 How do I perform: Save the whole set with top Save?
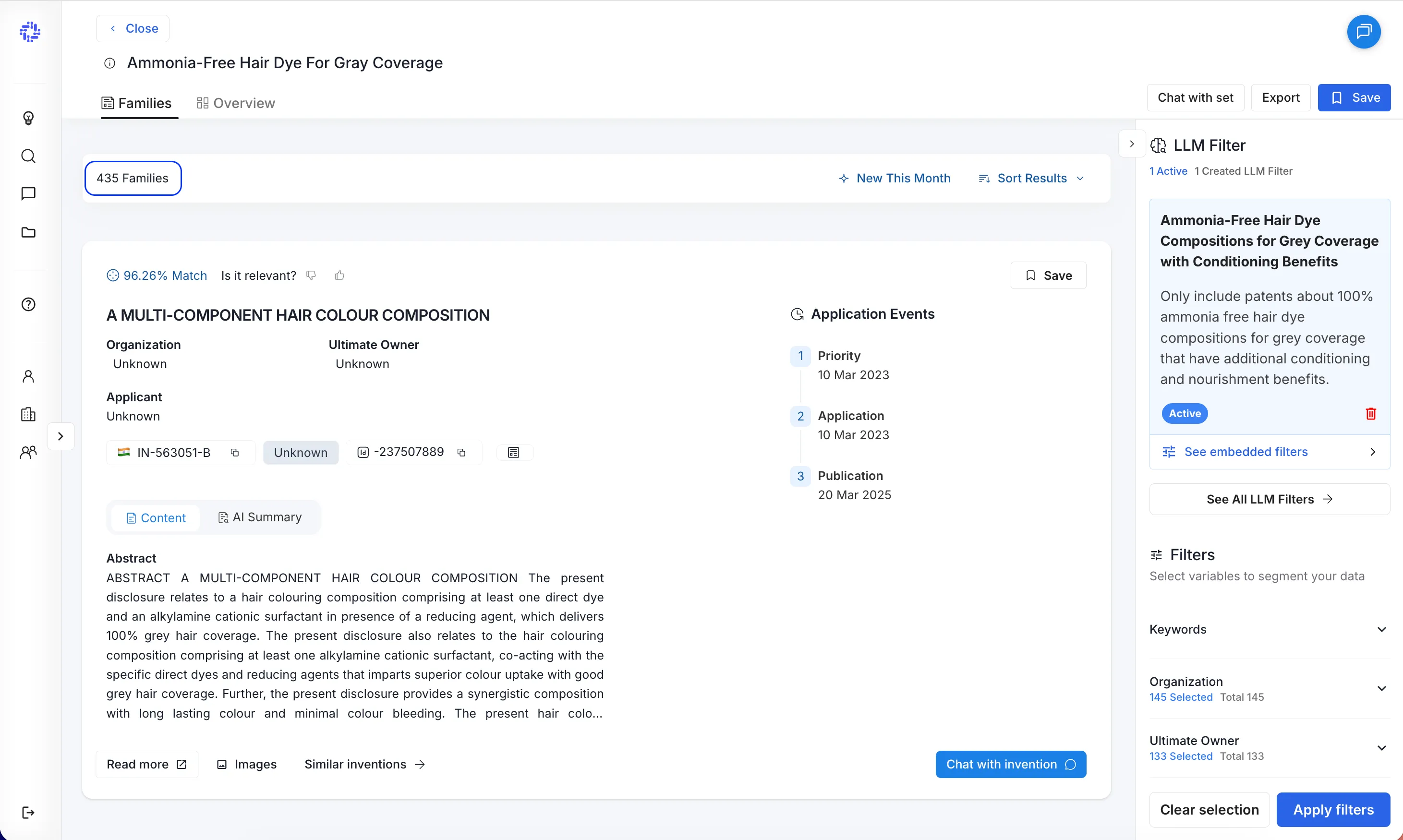click(x=1354, y=97)
